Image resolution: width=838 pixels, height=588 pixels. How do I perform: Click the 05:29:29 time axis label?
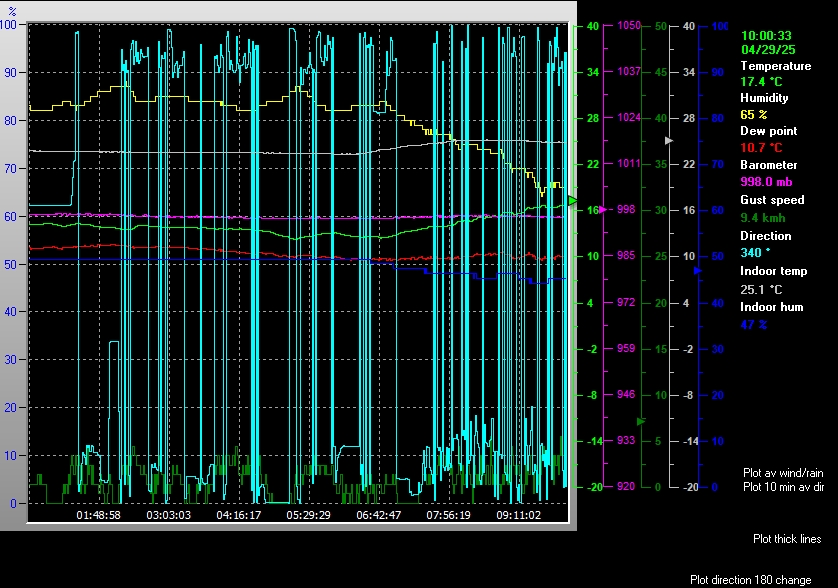(308, 515)
